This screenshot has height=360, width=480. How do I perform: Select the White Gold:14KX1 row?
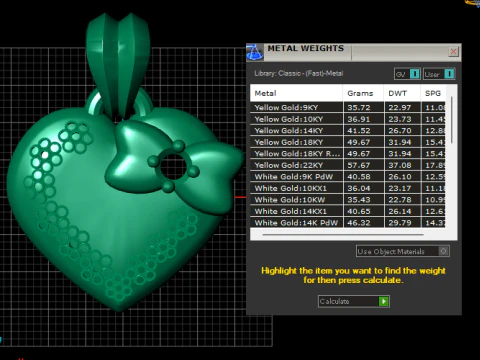tap(348, 211)
